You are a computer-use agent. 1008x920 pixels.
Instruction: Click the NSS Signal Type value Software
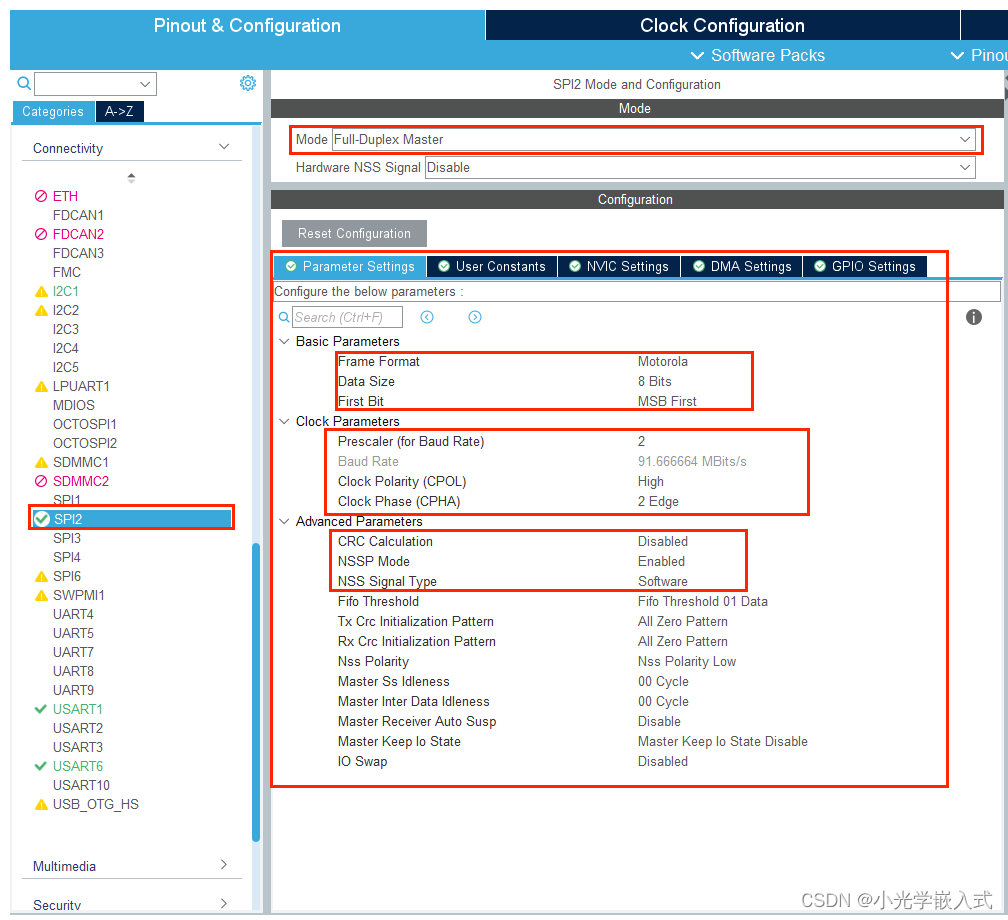coord(663,581)
